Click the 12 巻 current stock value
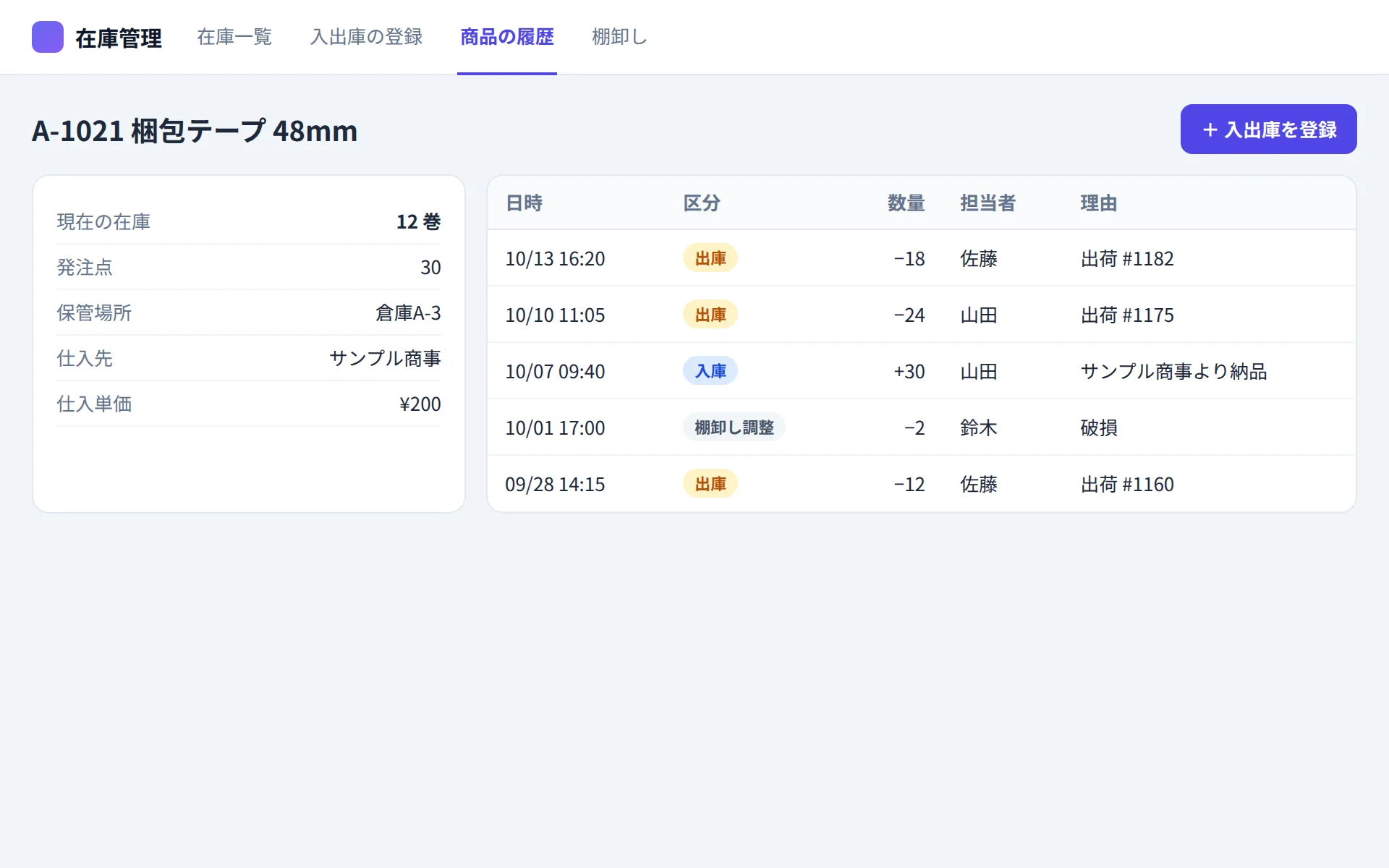The width and height of the screenshot is (1389, 868). tap(418, 221)
